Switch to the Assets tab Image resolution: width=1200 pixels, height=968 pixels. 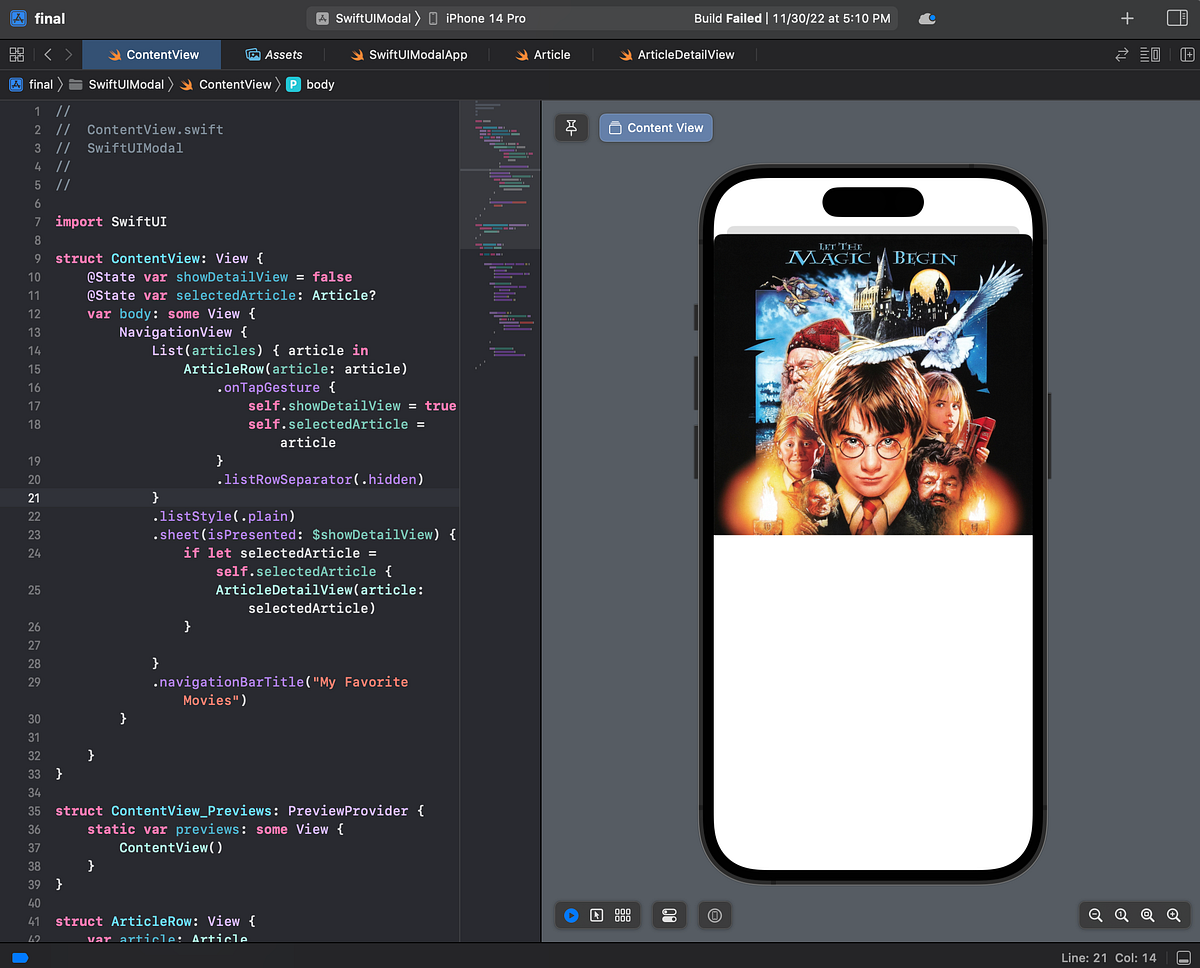pos(273,55)
